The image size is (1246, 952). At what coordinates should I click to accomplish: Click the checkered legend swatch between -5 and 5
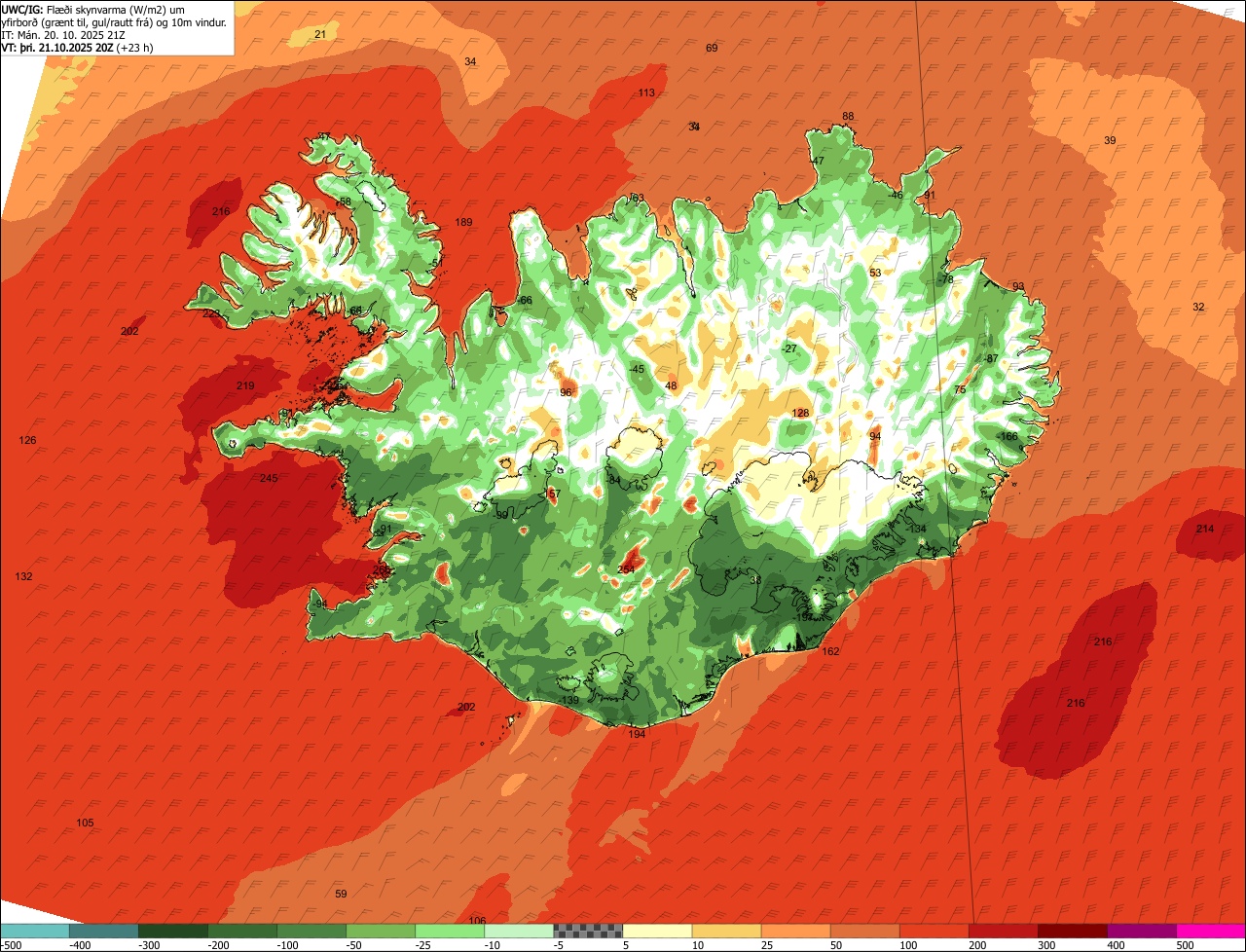pyautogui.click(x=588, y=931)
